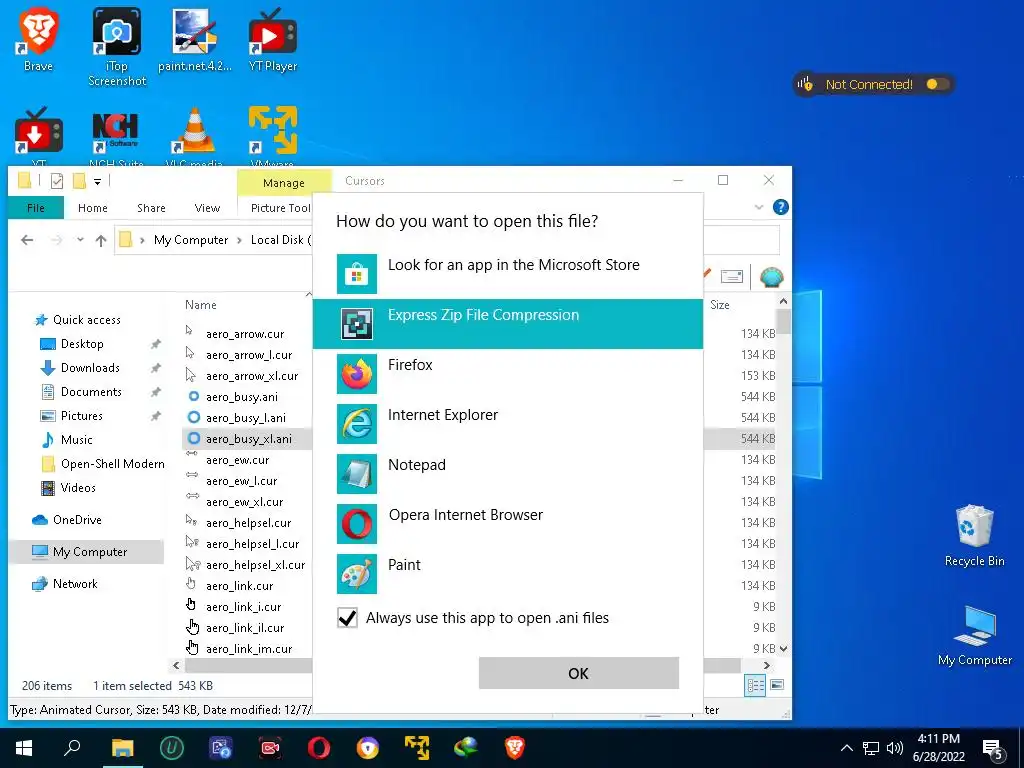
Task: Open Opera from the taskbar
Action: pos(319,748)
